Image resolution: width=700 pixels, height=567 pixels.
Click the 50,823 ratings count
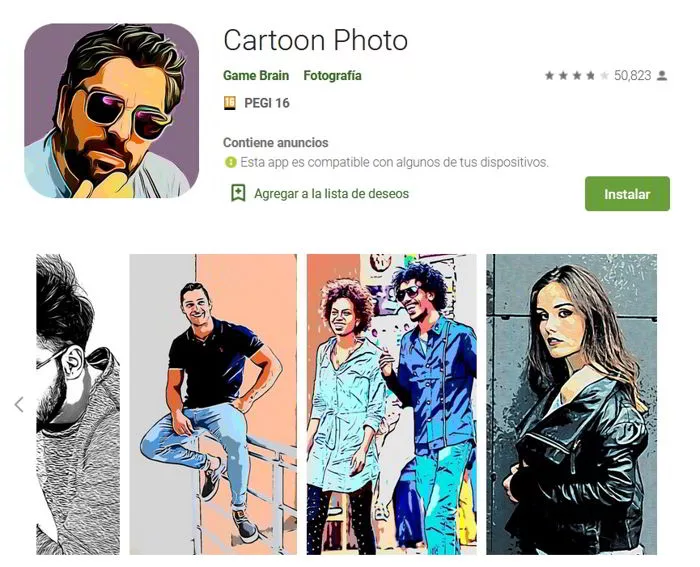click(x=632, y=76)
